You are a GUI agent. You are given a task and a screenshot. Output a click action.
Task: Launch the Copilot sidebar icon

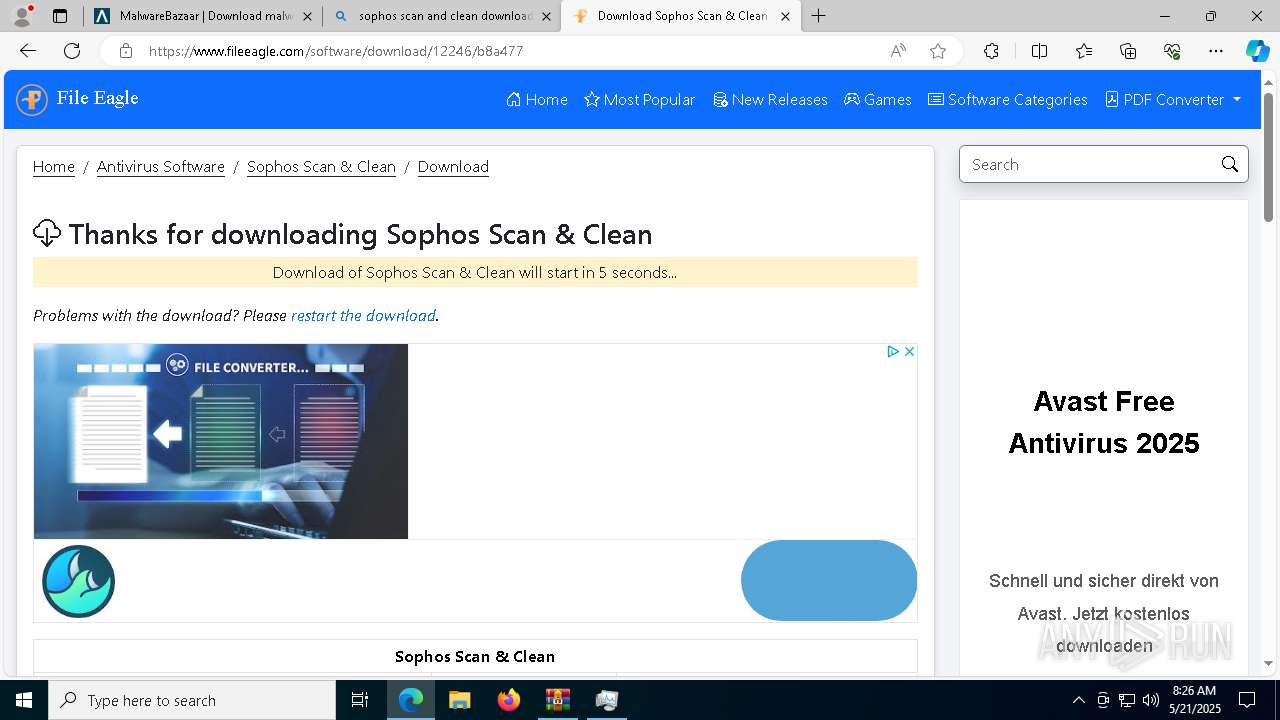tap(1257, 51)
